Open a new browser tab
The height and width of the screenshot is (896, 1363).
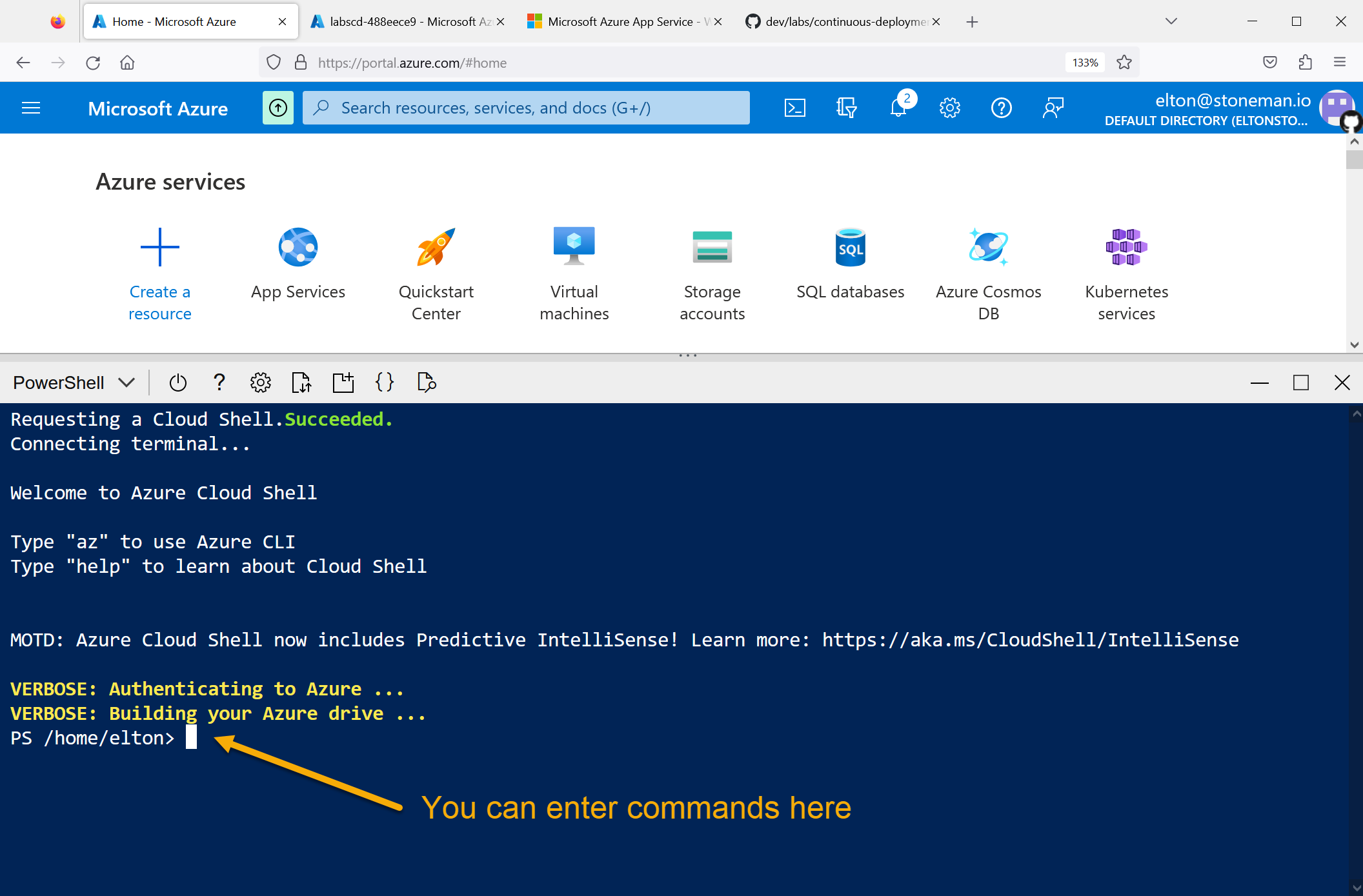972,21
